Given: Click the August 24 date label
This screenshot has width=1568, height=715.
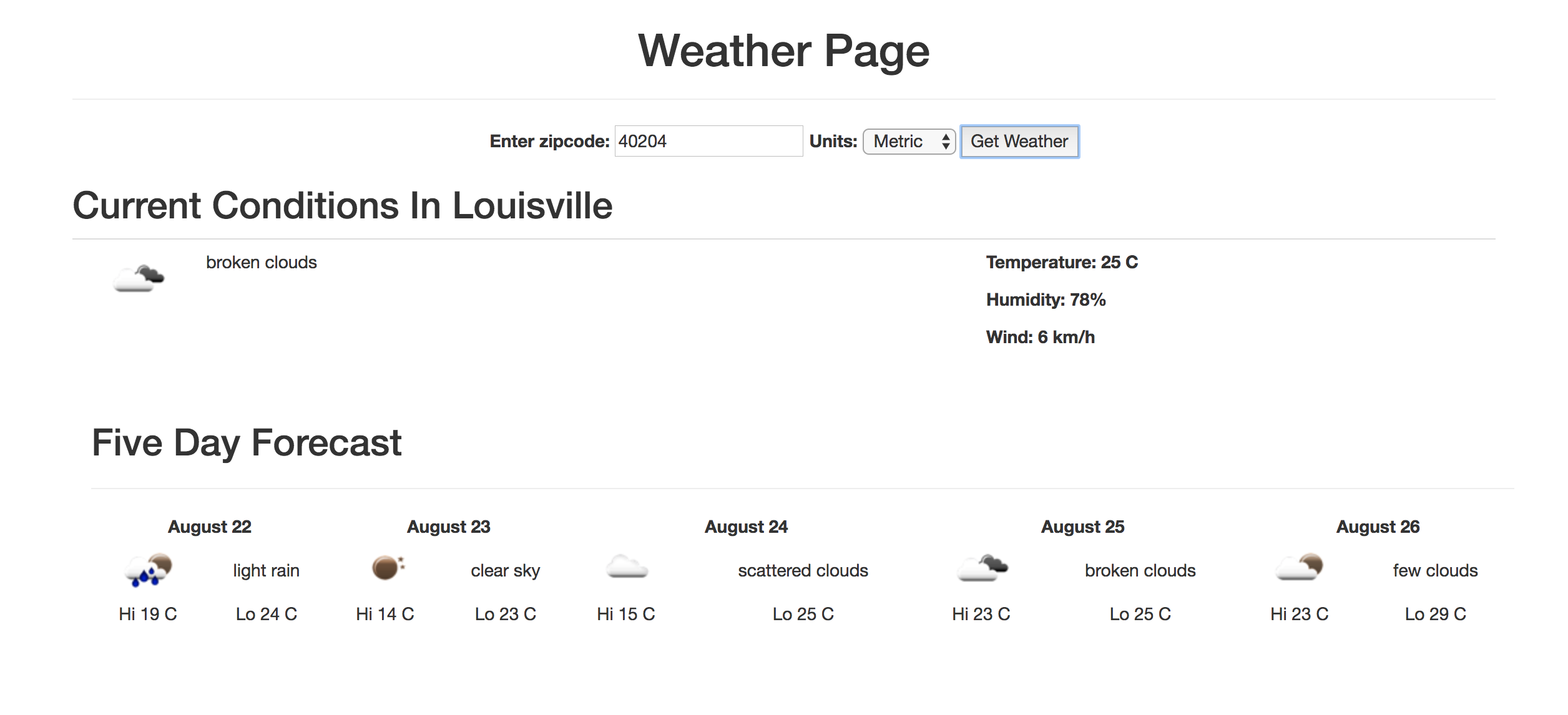Looking at the screenshot, I should [747, 527].
